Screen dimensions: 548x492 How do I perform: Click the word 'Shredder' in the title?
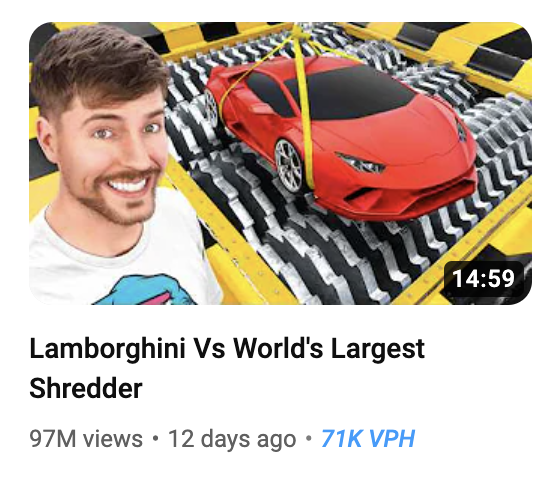pyautogui.click(x=86, y=388)
